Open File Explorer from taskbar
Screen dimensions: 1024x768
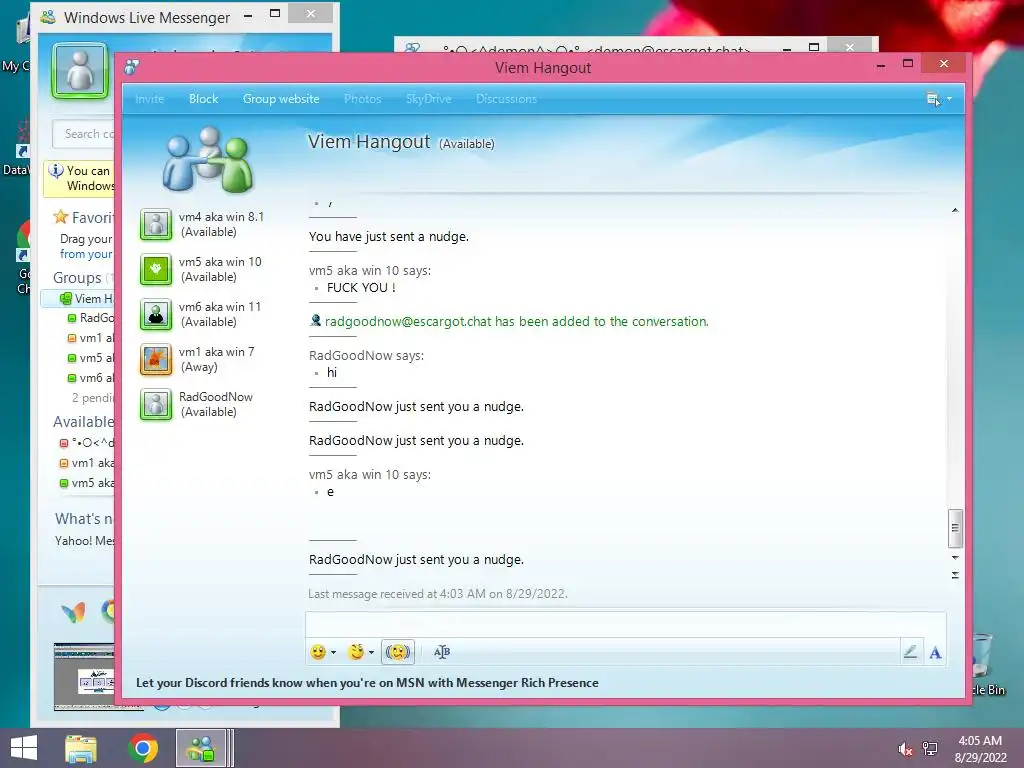click(x=81, y=748)
